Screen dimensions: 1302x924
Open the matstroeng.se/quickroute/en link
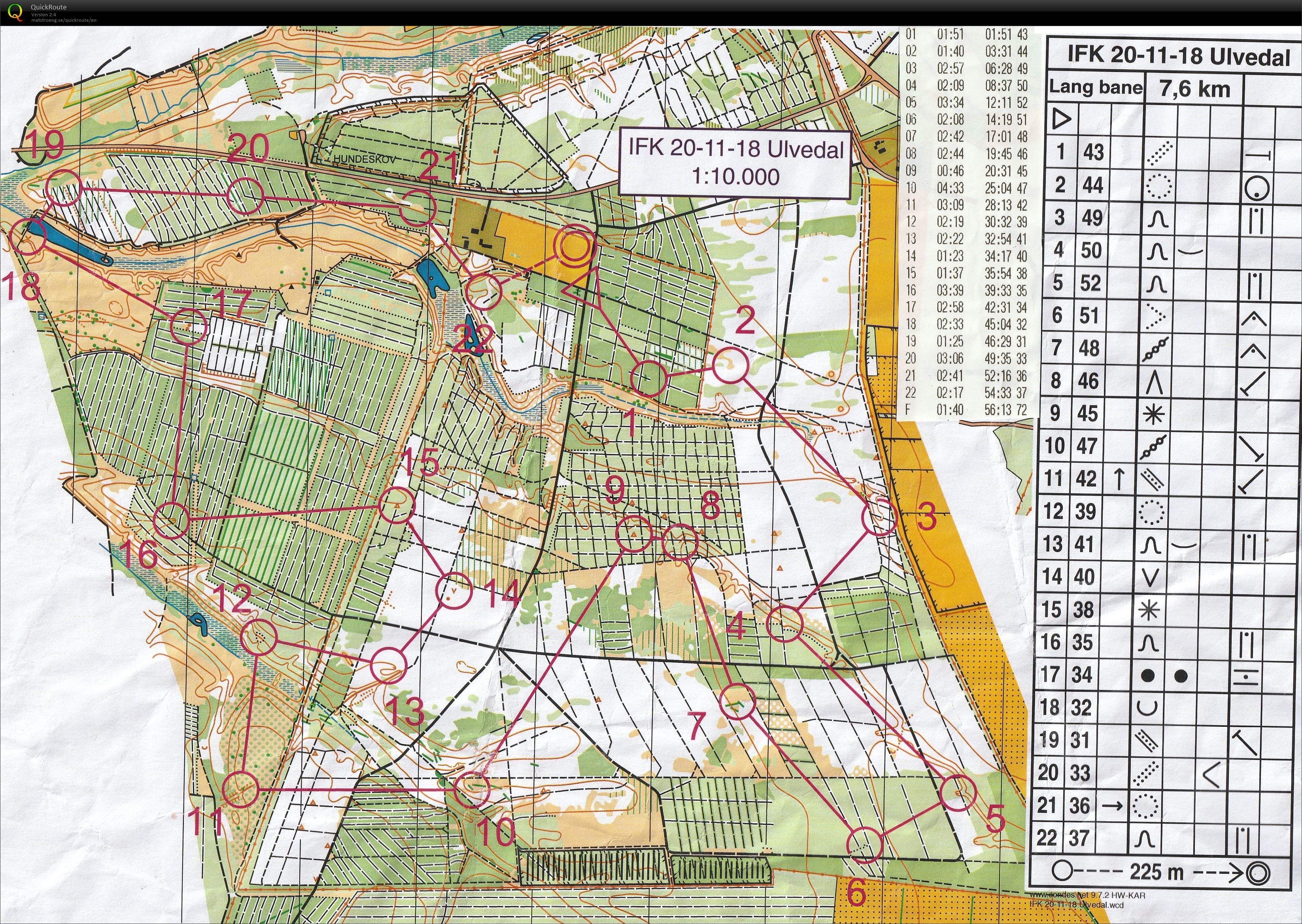click(x=63, y=21)
